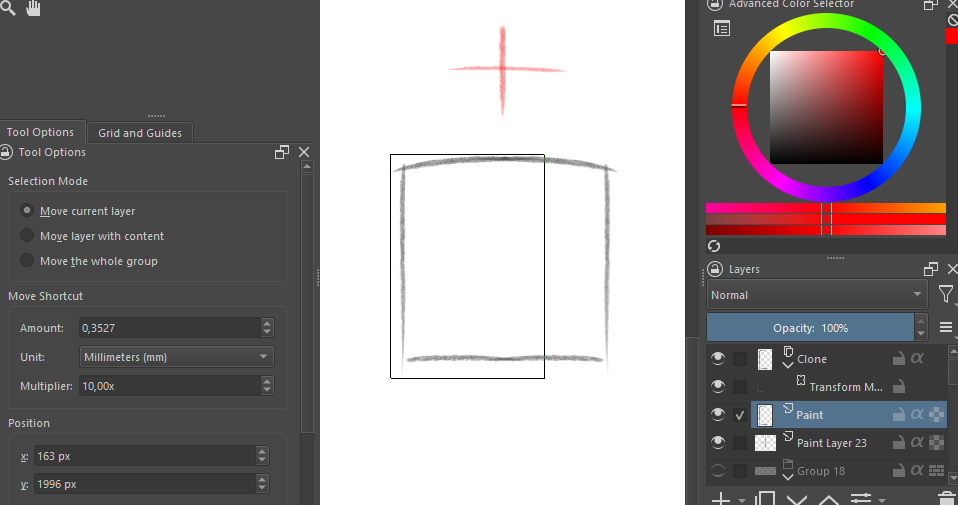Open the Normal blending mode dropdown
Viewport: 958px width, 505px height.
click(817, 295)
